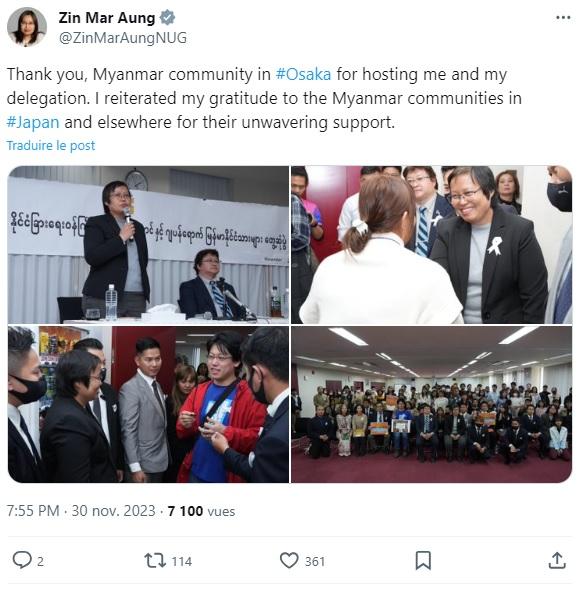
Task: Open the three-dot more options menu
Action: click(x=563, y=18)
